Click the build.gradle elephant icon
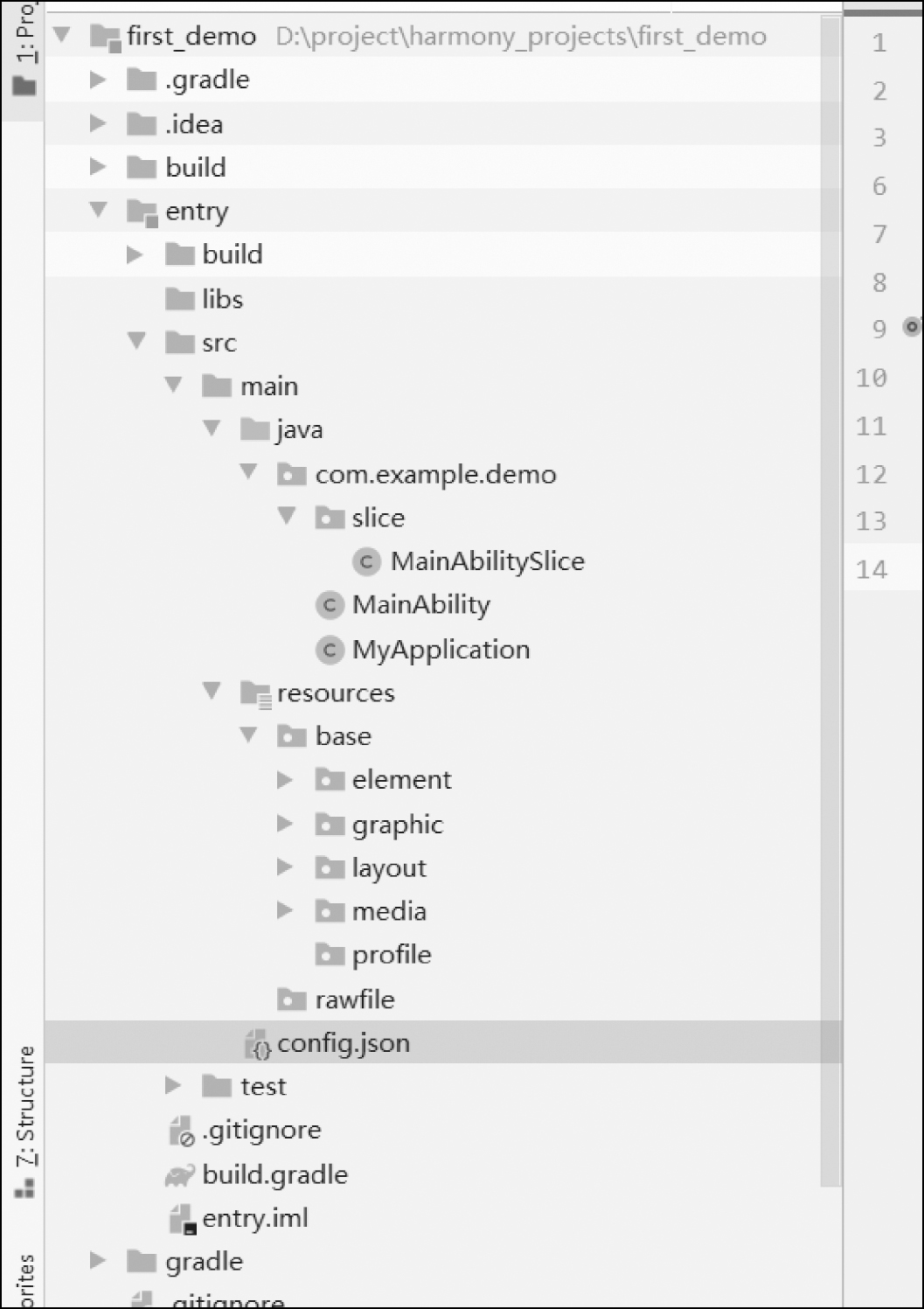The height and width of the screenshot is (1309, 924). [180, 1175]
